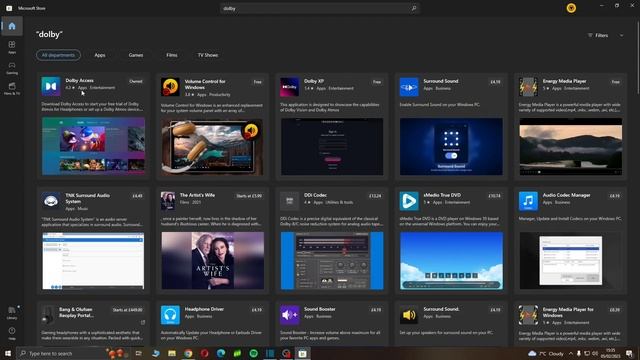Click the microphone icon in the system tray
The image size is (640, 360).
pos(579,353)
